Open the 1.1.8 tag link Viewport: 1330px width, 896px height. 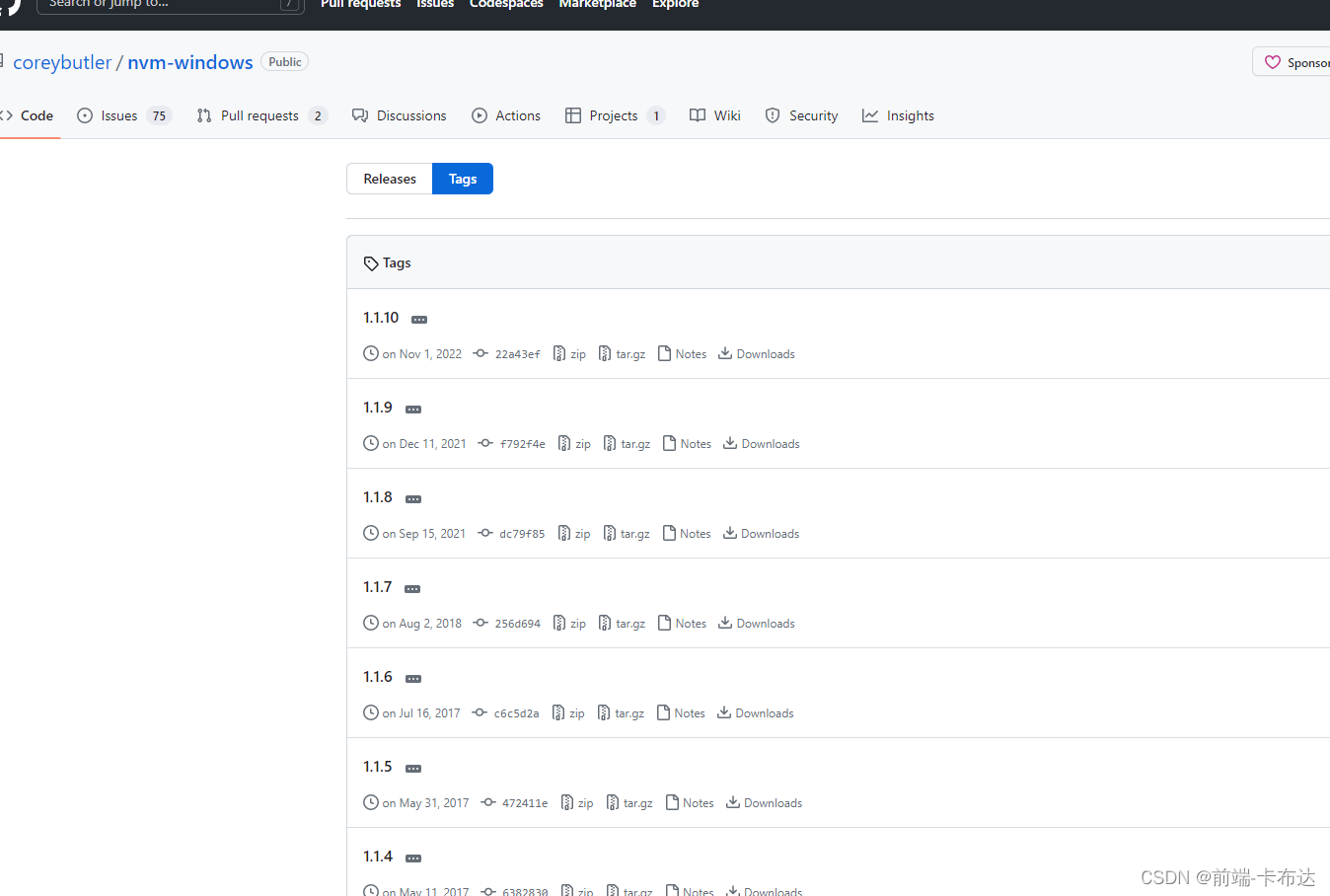(x=378, y=497)
